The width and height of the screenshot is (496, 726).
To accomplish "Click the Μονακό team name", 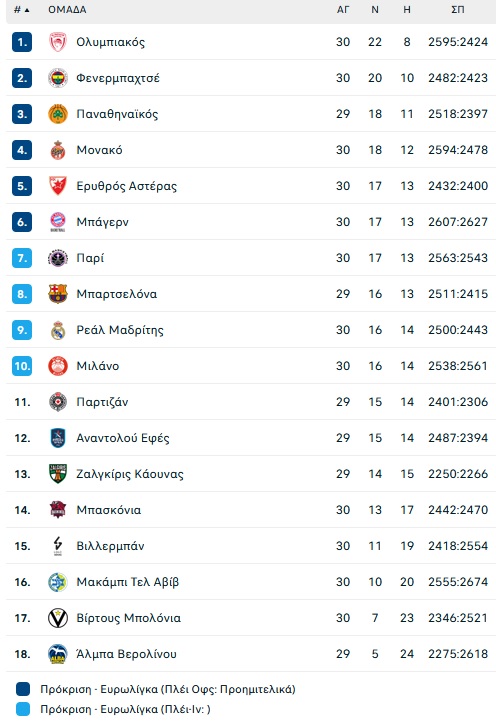I will coord(99,150).
